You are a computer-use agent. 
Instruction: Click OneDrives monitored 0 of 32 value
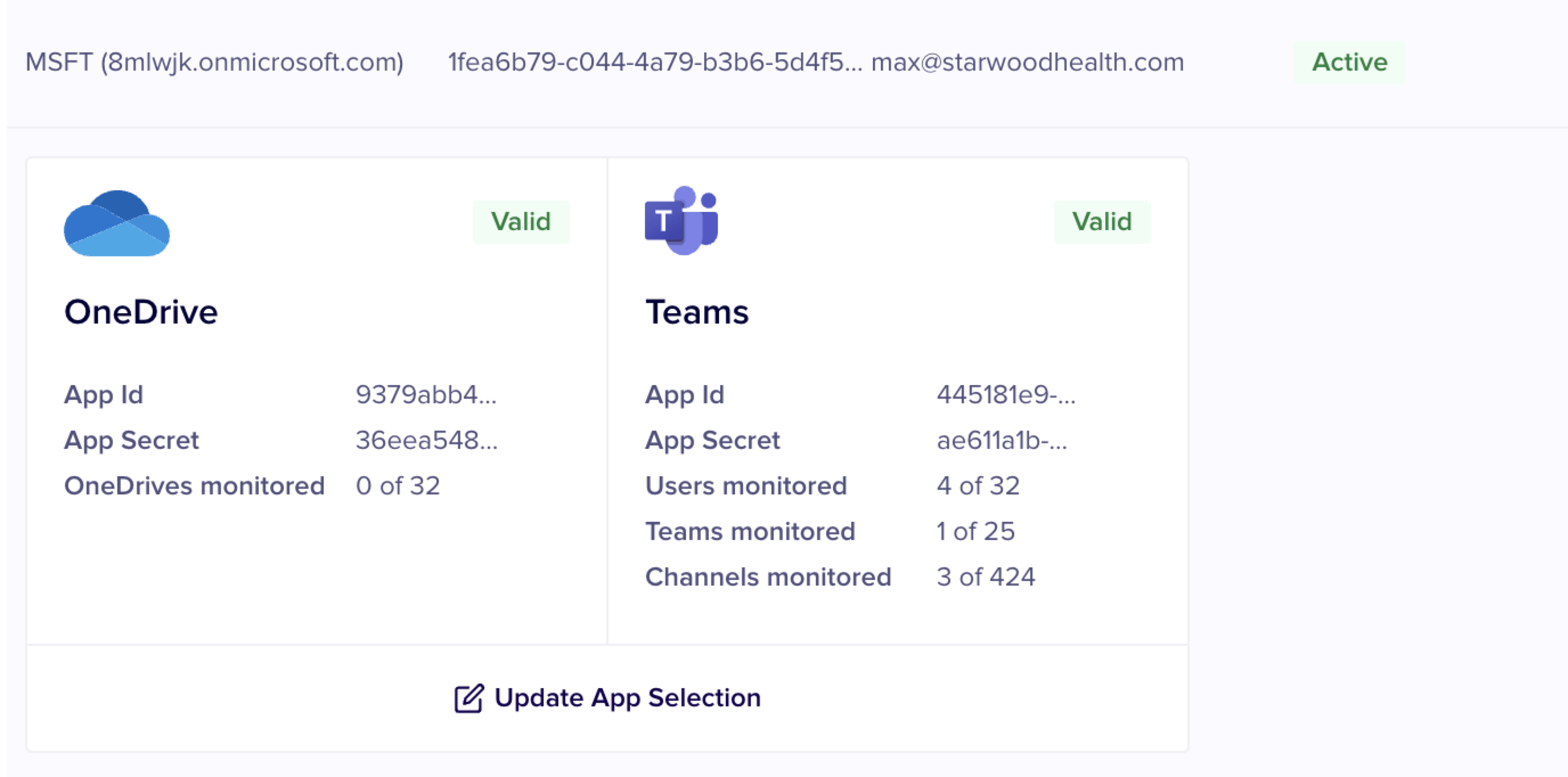tap(398, 485)
